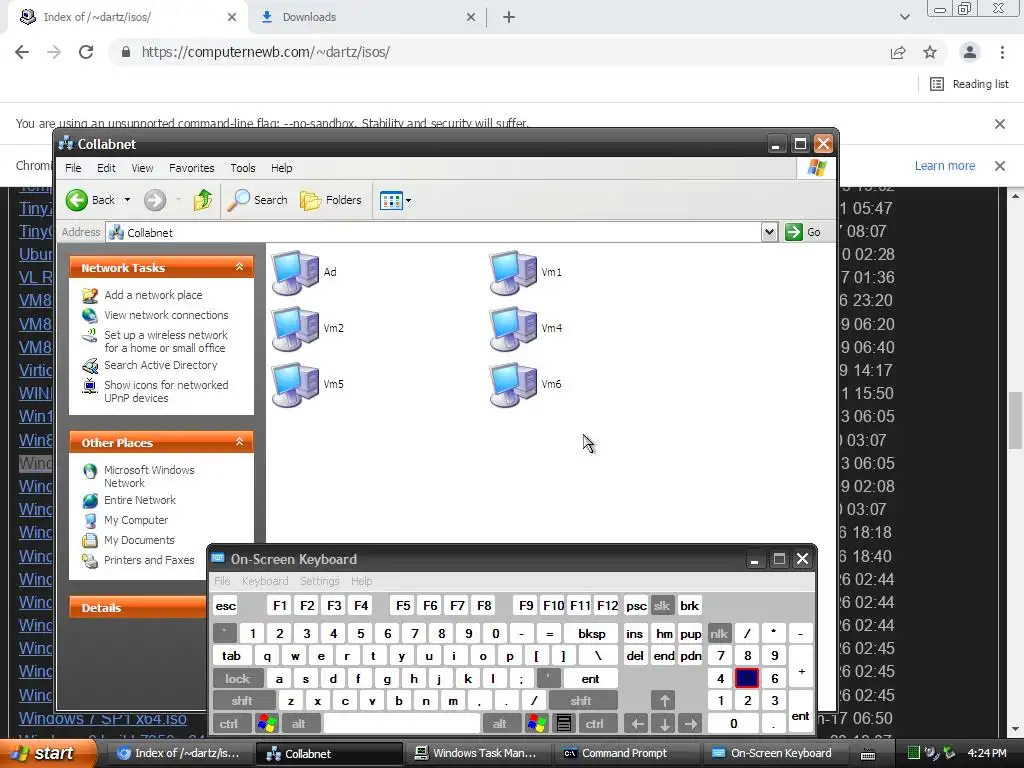This screenshot has width=1024, height=768.
Task: Click Reading list button in Chrome
Action: pos(969,84)
